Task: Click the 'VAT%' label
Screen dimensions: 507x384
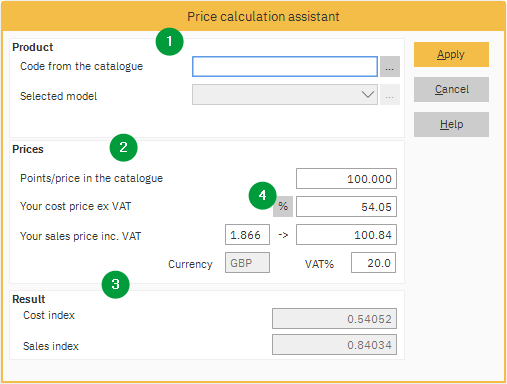Action: (x=319, y=264)
